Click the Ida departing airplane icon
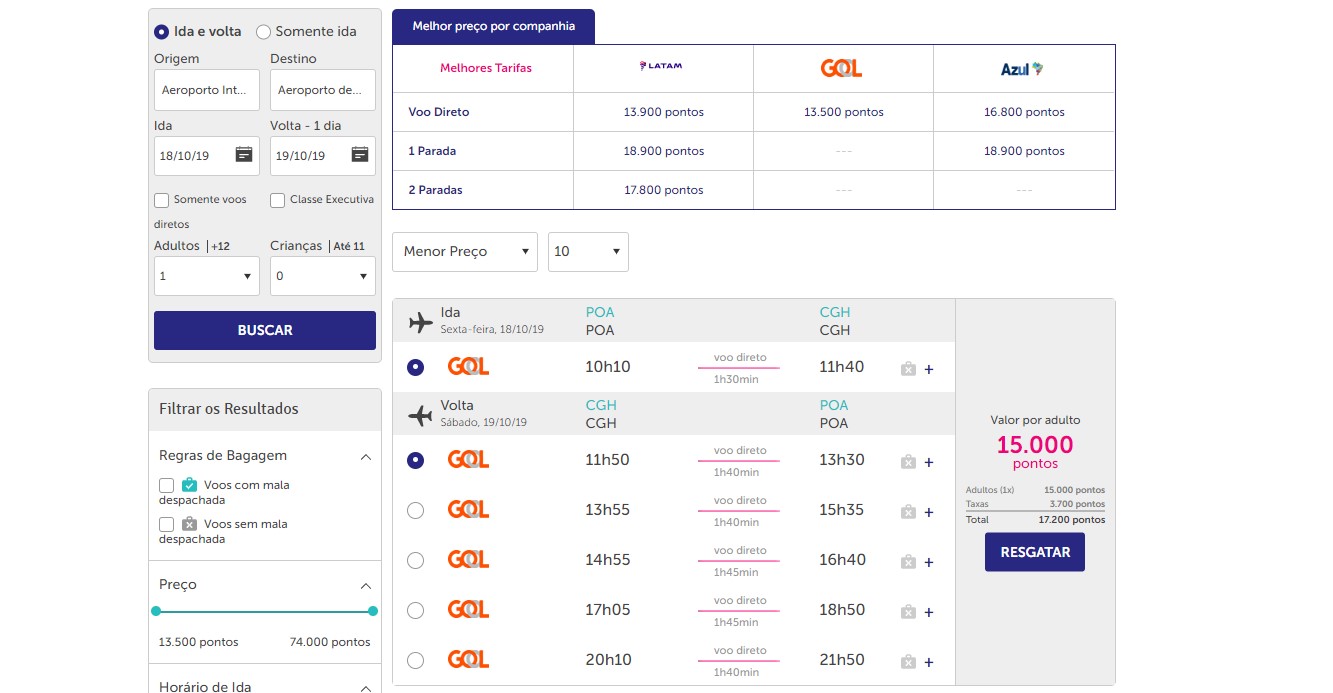This screenshot has width=1333, height=693. (x=421, y=322)
